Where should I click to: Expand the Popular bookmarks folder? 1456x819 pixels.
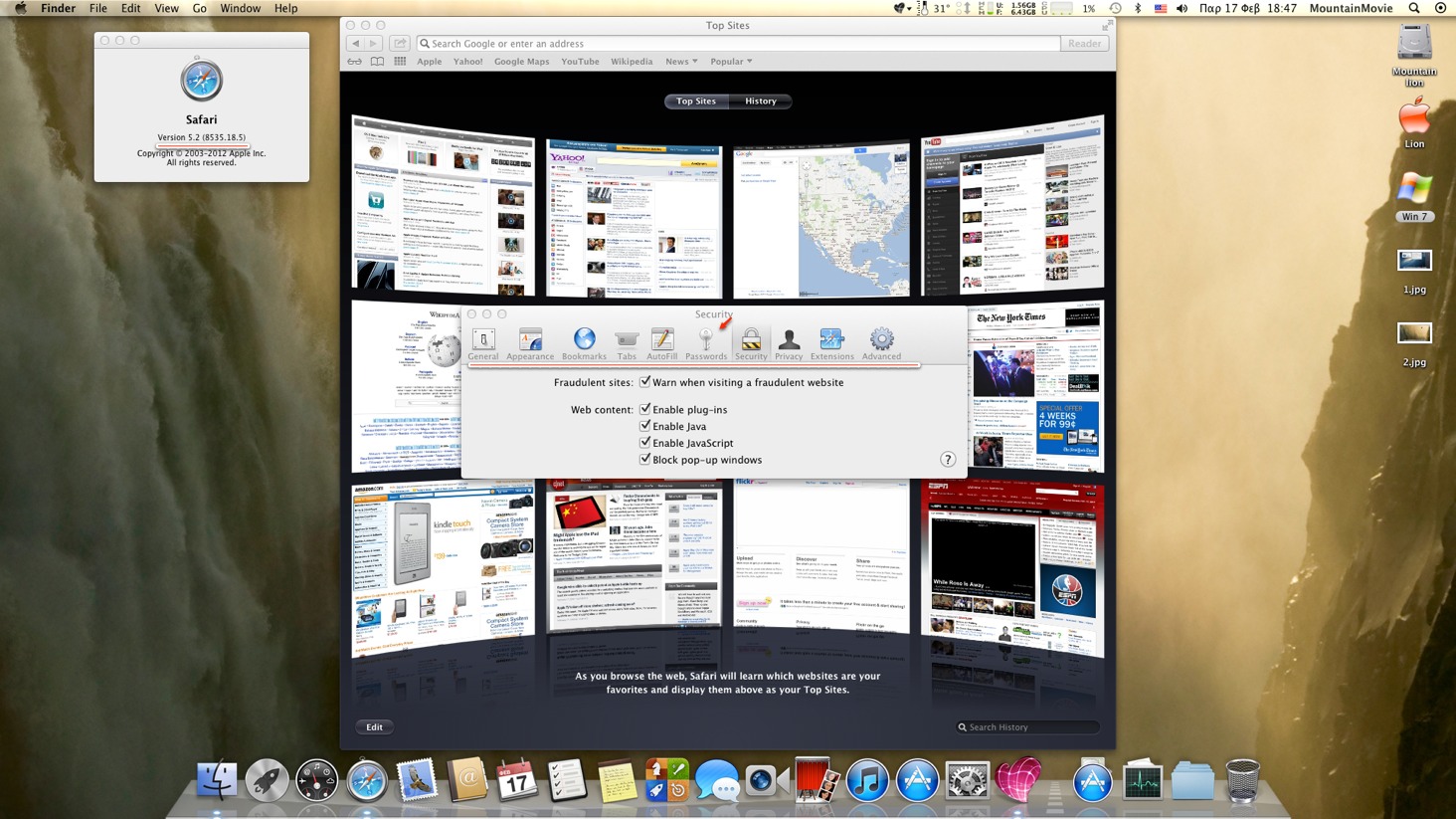(731, 62)
